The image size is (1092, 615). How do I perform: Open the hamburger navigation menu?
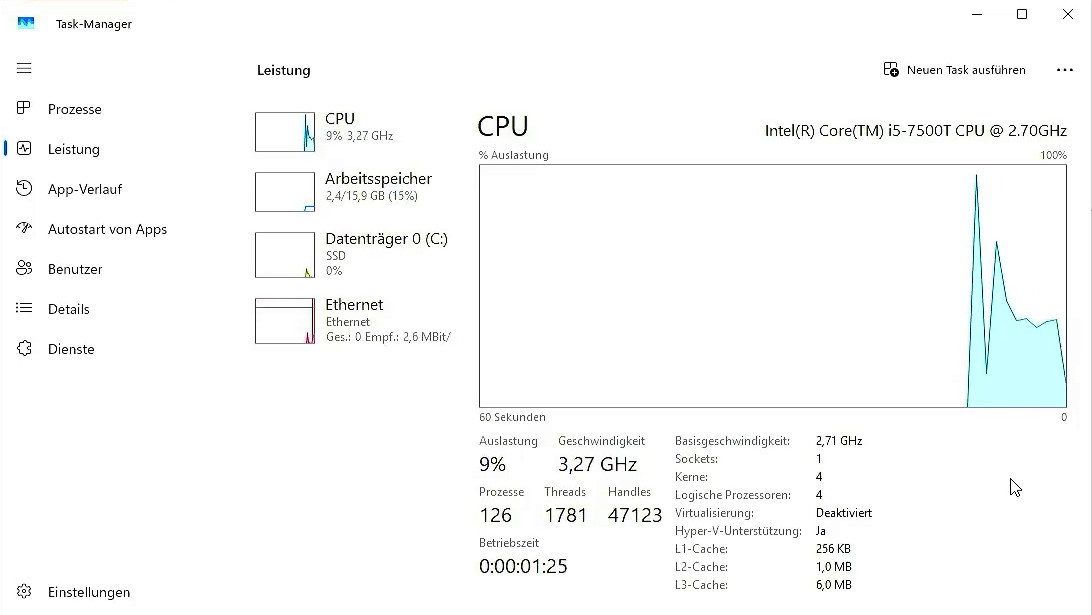tap(24, 69)
